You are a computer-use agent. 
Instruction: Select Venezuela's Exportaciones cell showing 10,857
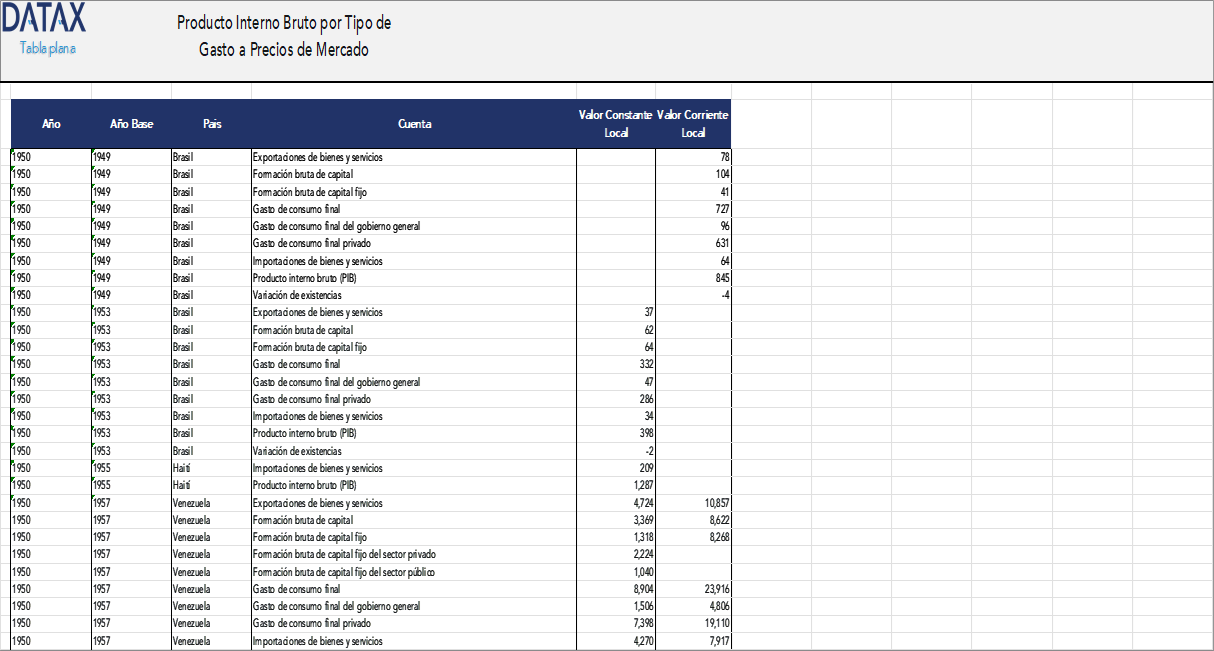tap(715, 502)
